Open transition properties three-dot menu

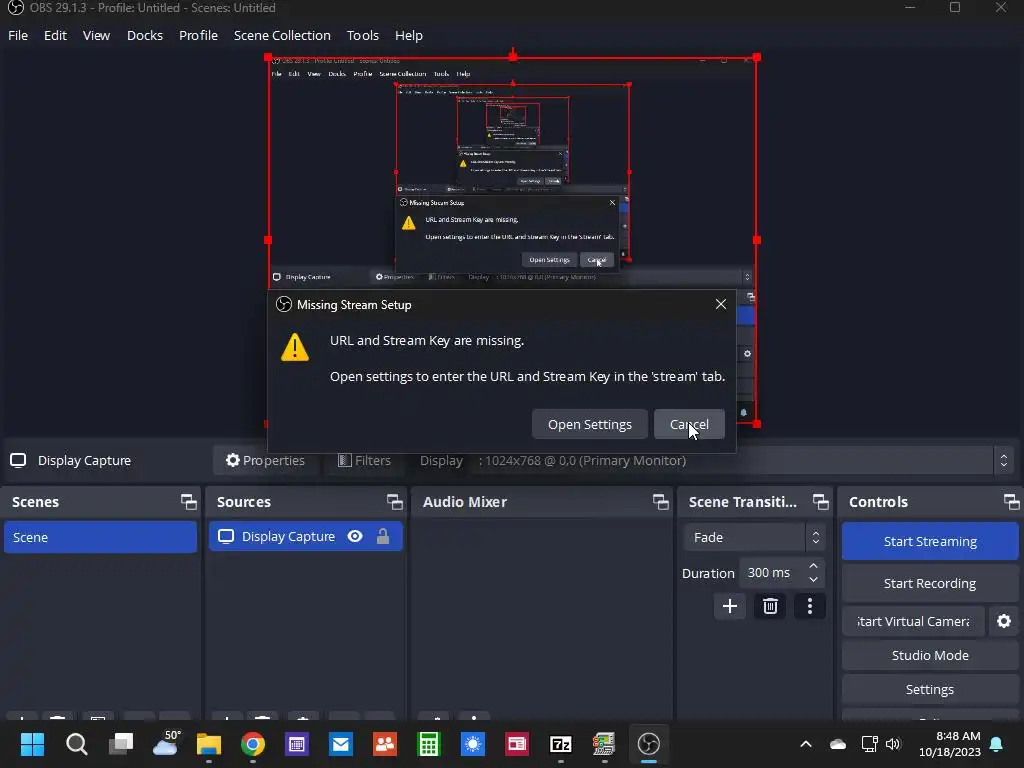click(x=810, y=606)
